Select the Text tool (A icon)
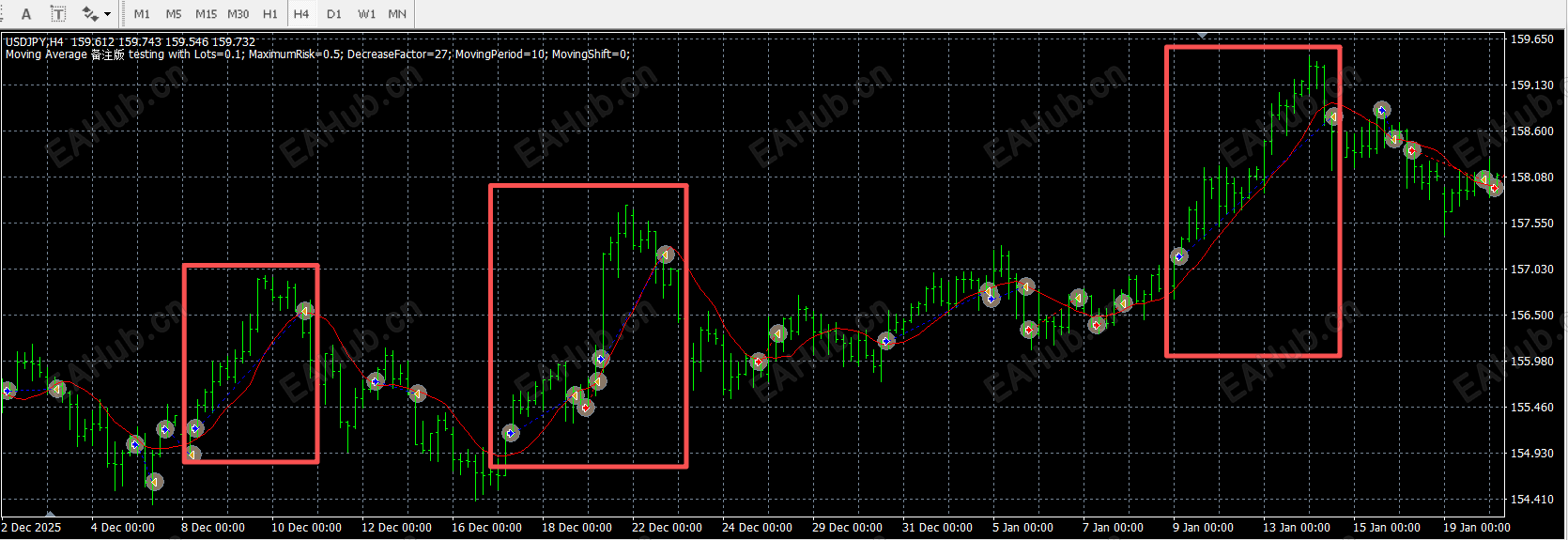Image resolution: width=1568 pixels, height=540 pixels. pyautogui.click(x=26, y=14)
